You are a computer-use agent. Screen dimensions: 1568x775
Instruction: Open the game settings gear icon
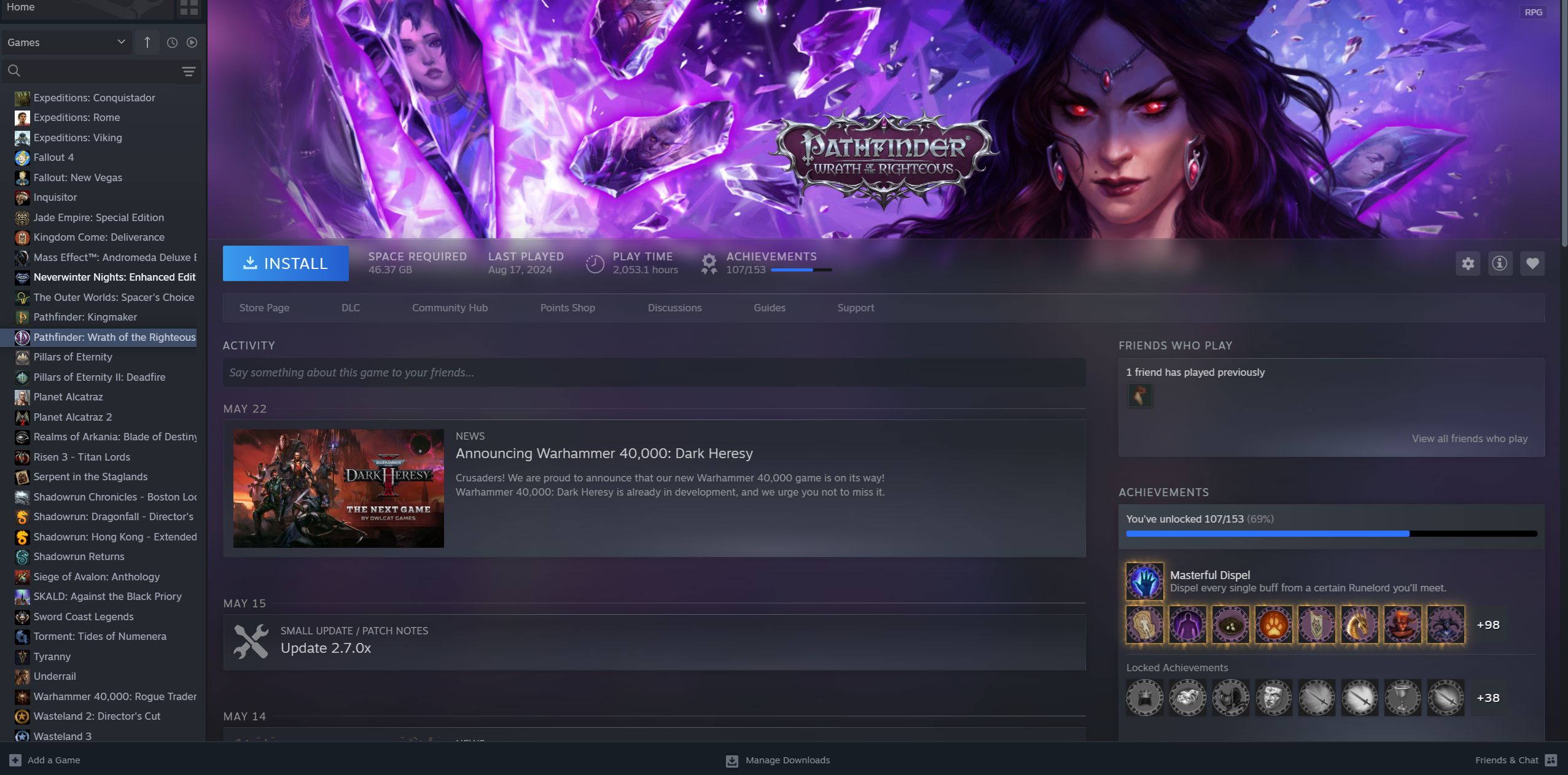pyautogui.click(x=1468, y=263)
